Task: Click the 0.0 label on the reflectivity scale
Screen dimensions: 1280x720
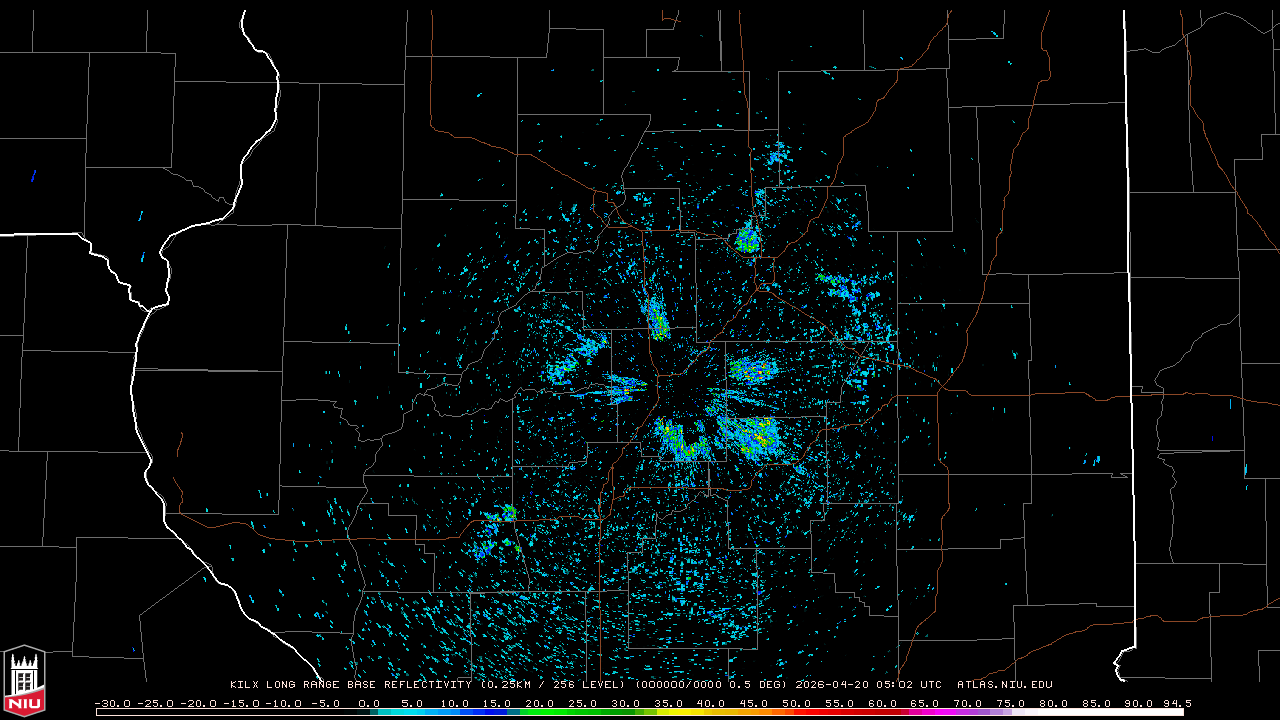Action: pyautogui.click(x=369, y=703)
